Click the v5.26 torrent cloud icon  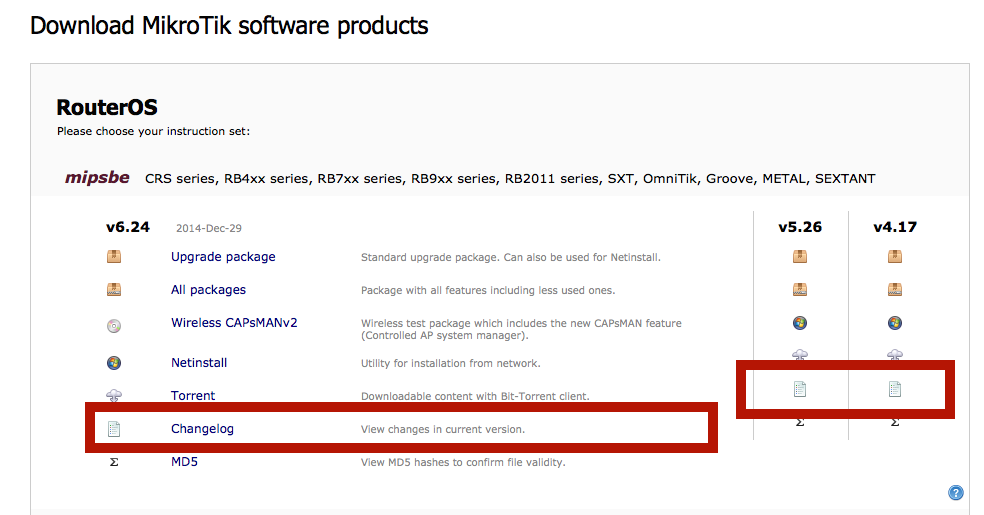tap(800, 354)
